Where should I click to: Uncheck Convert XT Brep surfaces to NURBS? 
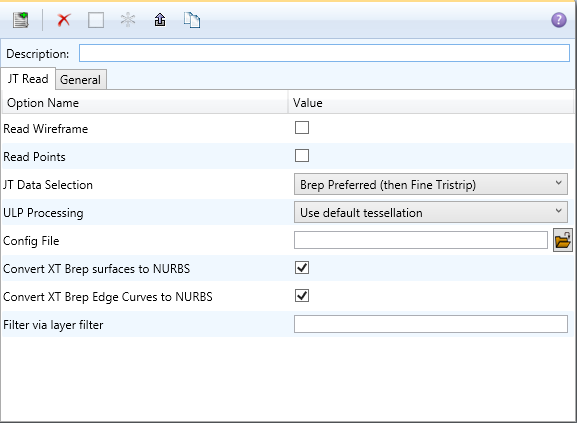302,268
